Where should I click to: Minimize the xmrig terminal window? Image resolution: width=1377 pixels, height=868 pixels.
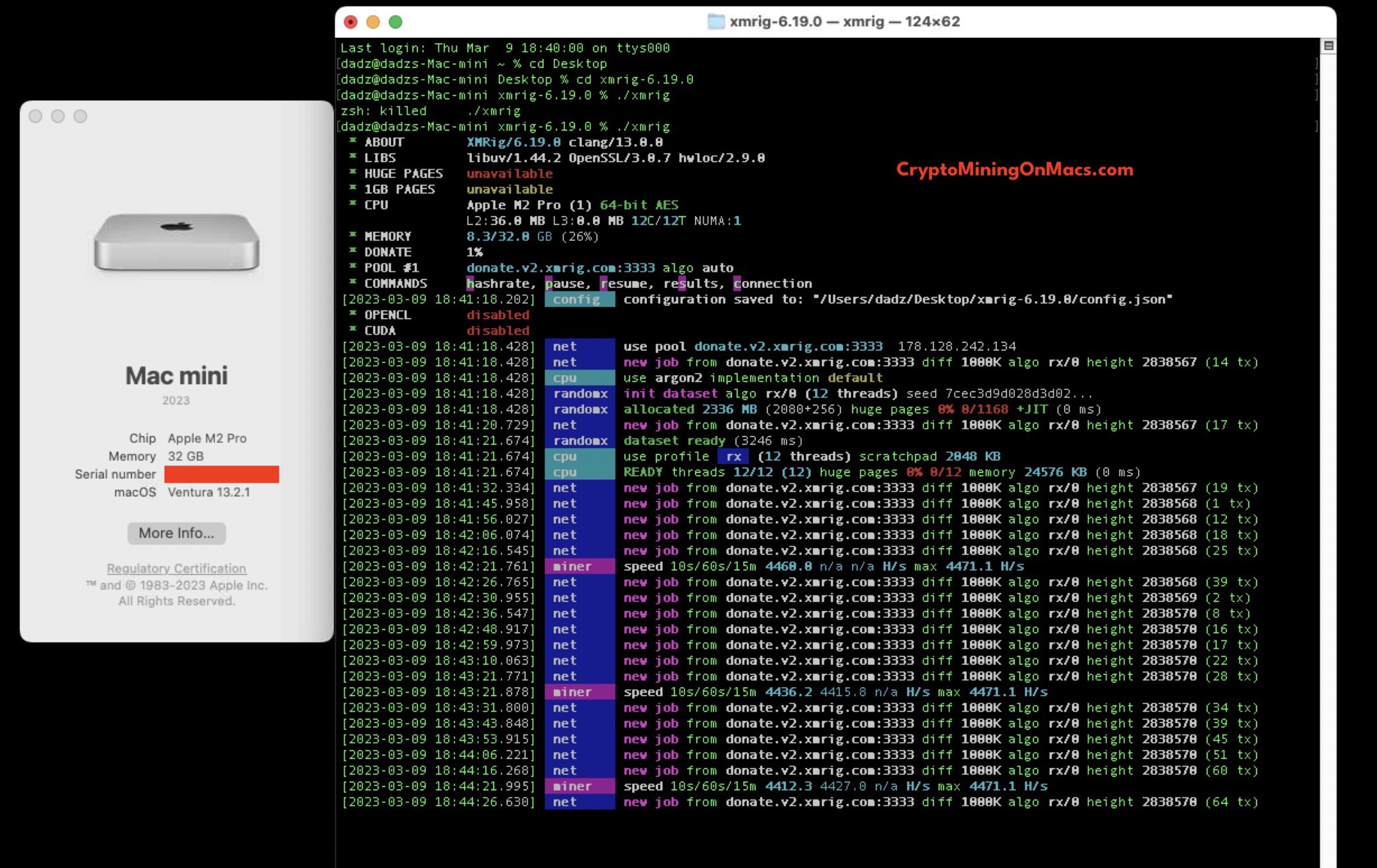pos(373,22)
